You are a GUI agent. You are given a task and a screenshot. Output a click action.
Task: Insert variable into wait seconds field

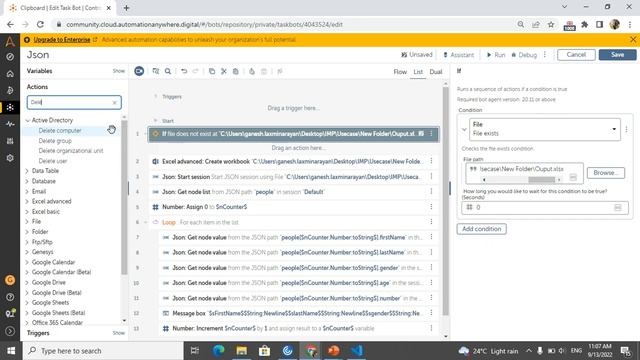pos(618,207)
